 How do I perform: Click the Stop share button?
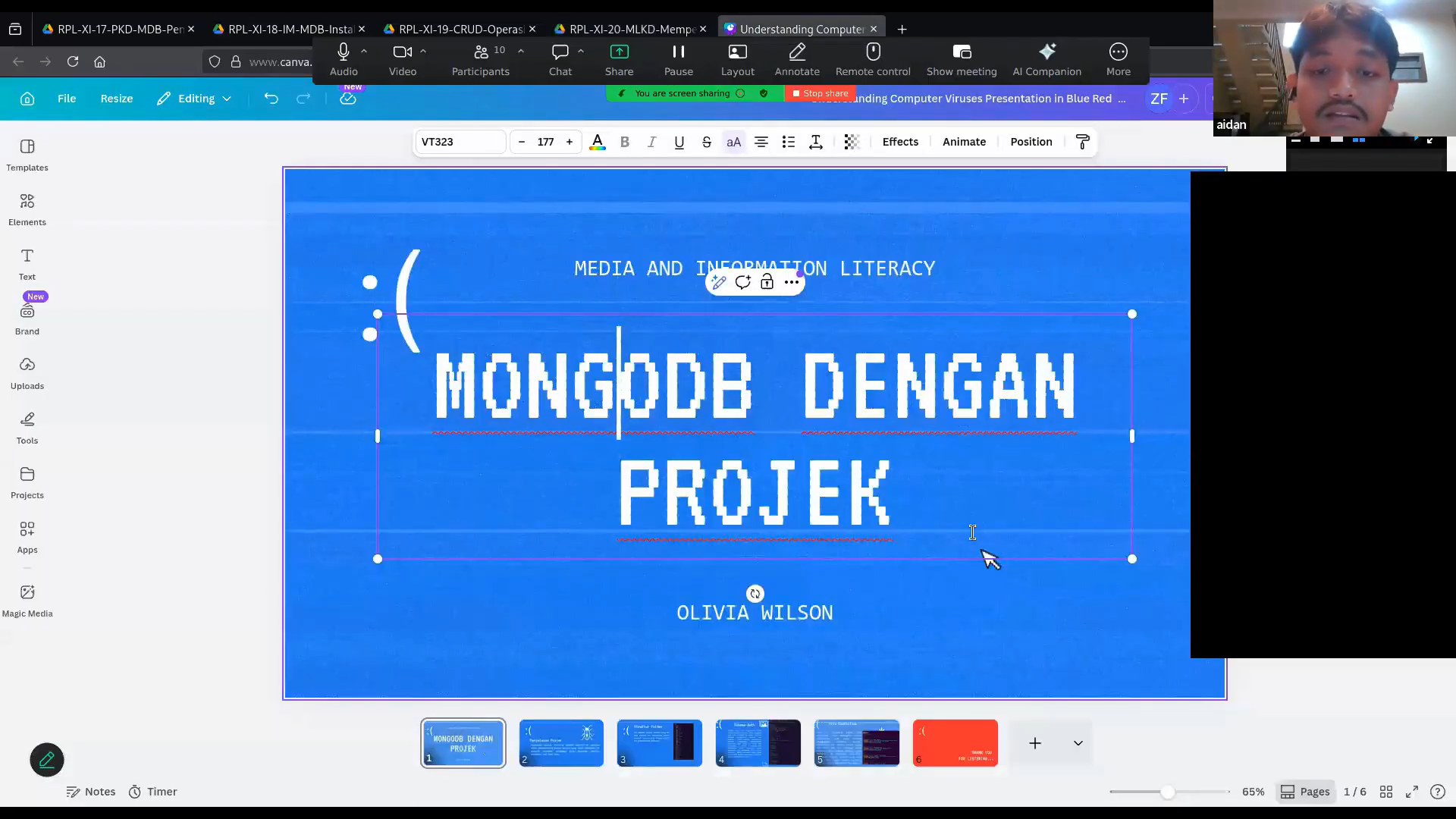tap(820, 93)
